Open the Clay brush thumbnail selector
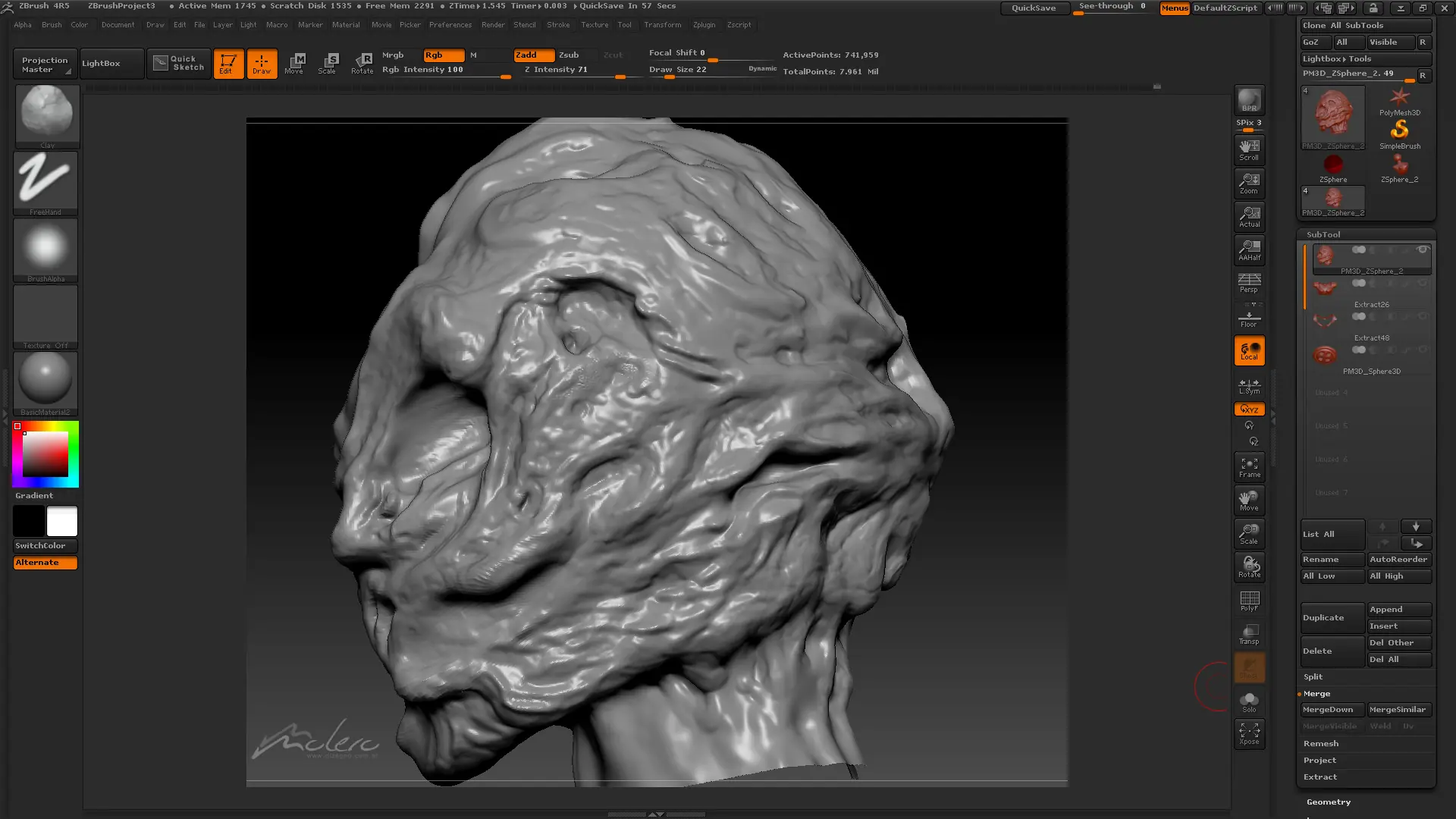 pos(46,115)
